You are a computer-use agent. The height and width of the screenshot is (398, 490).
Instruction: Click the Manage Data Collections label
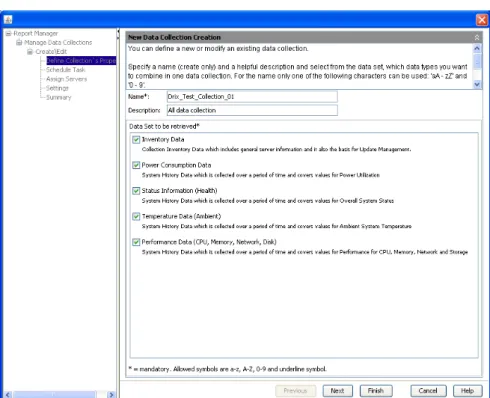pyautogui.click(x=58, y=42)
